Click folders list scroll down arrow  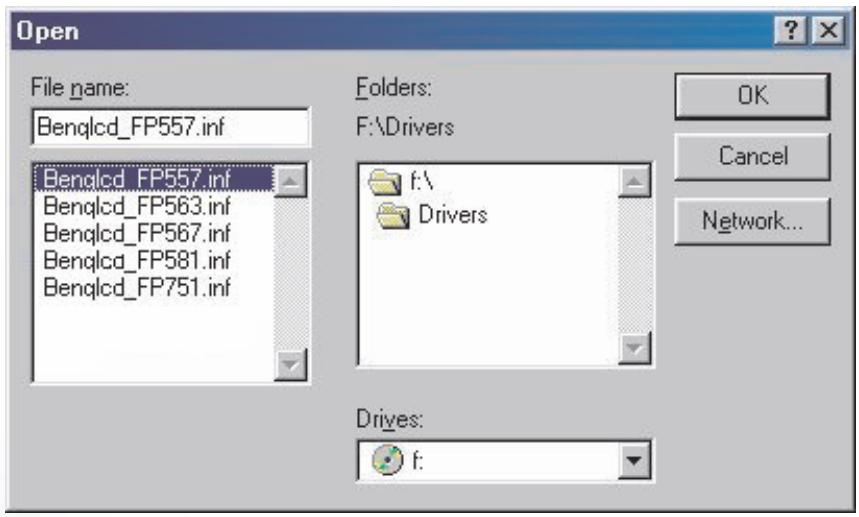click(634, 347)
